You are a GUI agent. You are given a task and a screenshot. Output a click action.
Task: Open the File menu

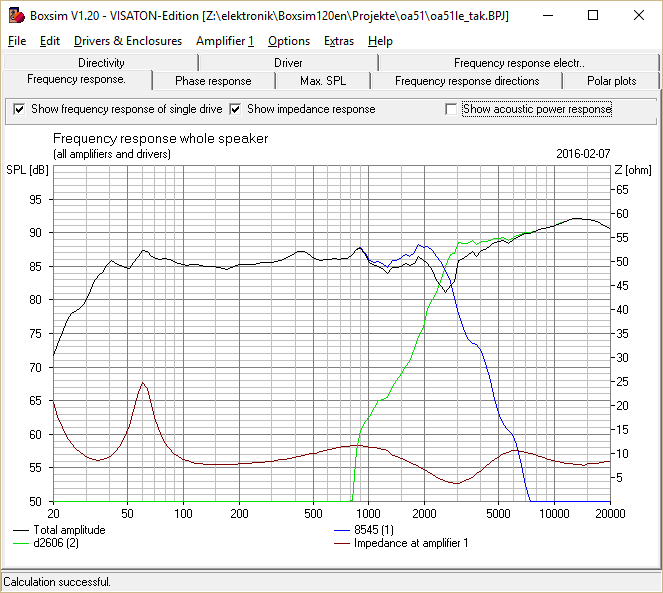(x=17, y=41)
